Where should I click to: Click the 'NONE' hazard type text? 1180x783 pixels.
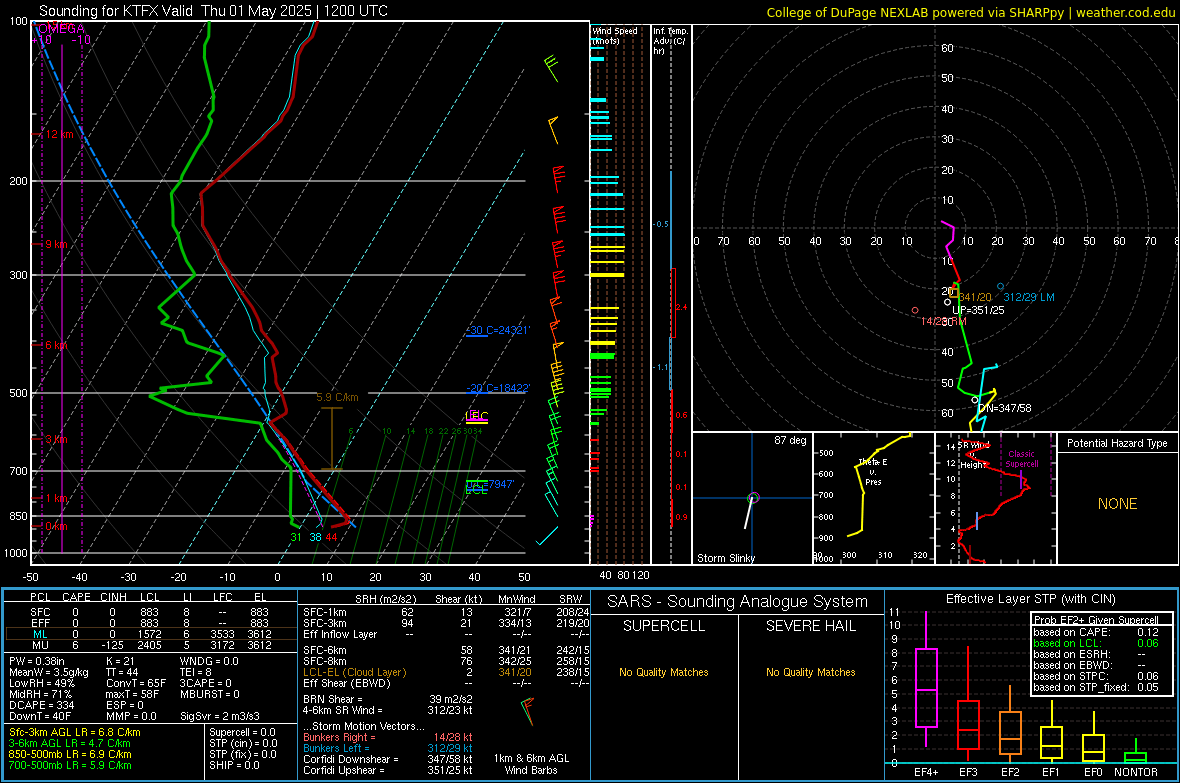(1117, 504)
